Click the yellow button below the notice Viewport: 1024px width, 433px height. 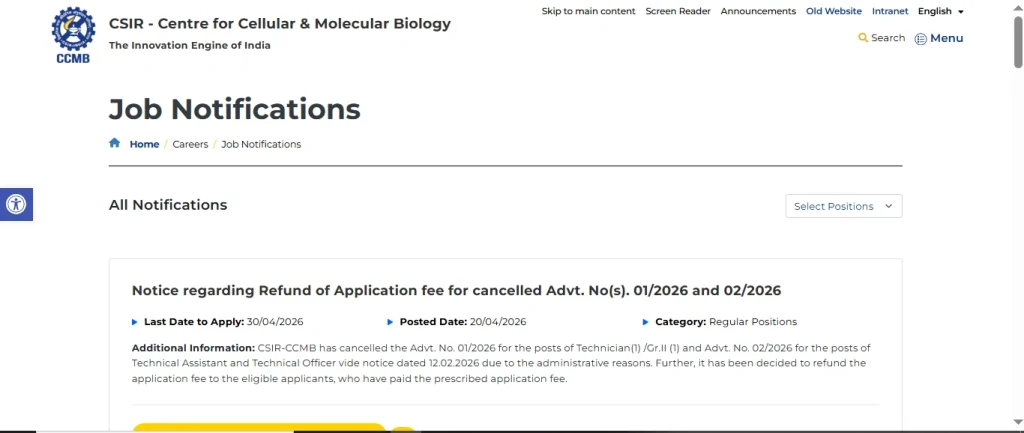(x=258, y=427)
